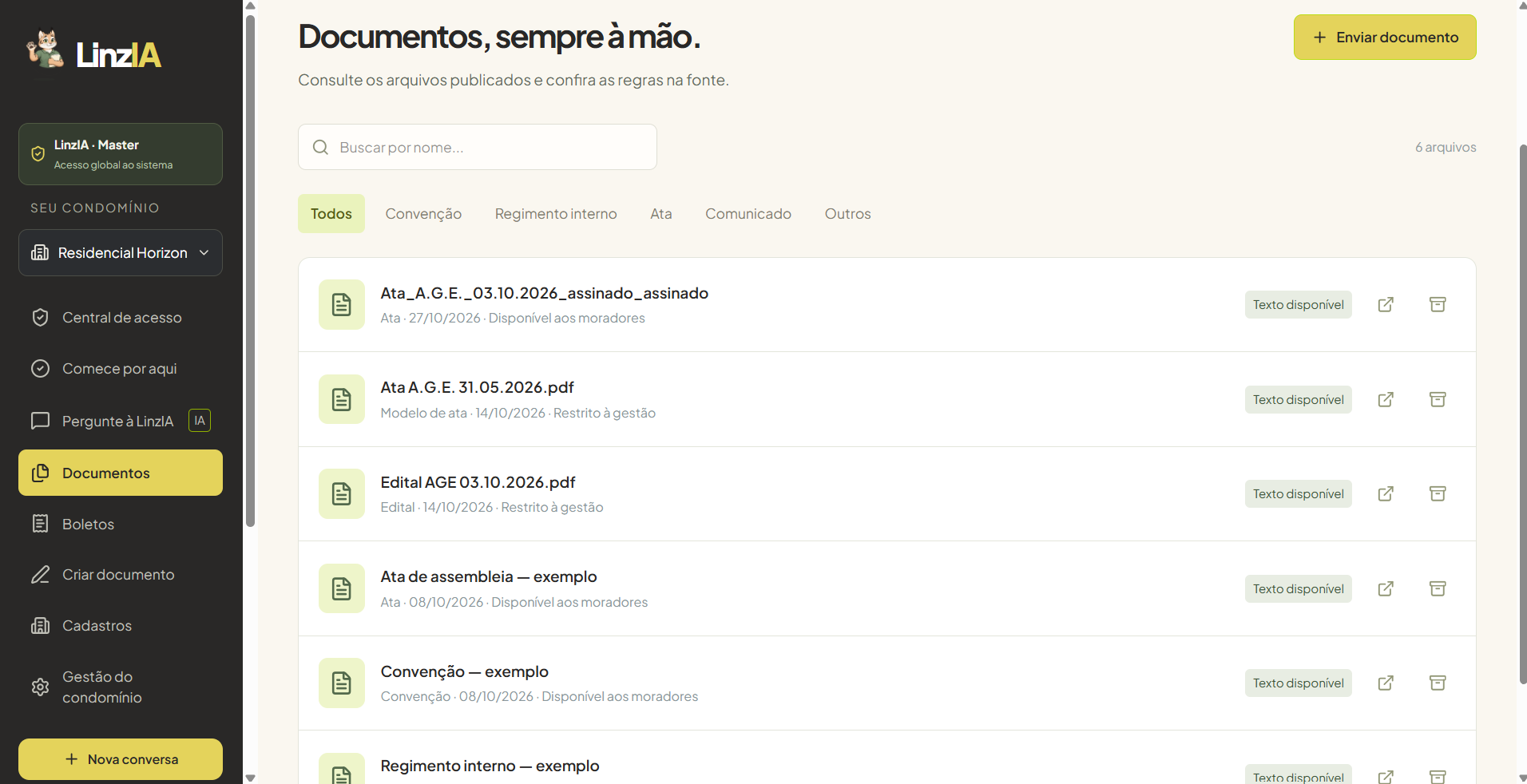Focus the Buscar por nome search field

tap(478, 147)
